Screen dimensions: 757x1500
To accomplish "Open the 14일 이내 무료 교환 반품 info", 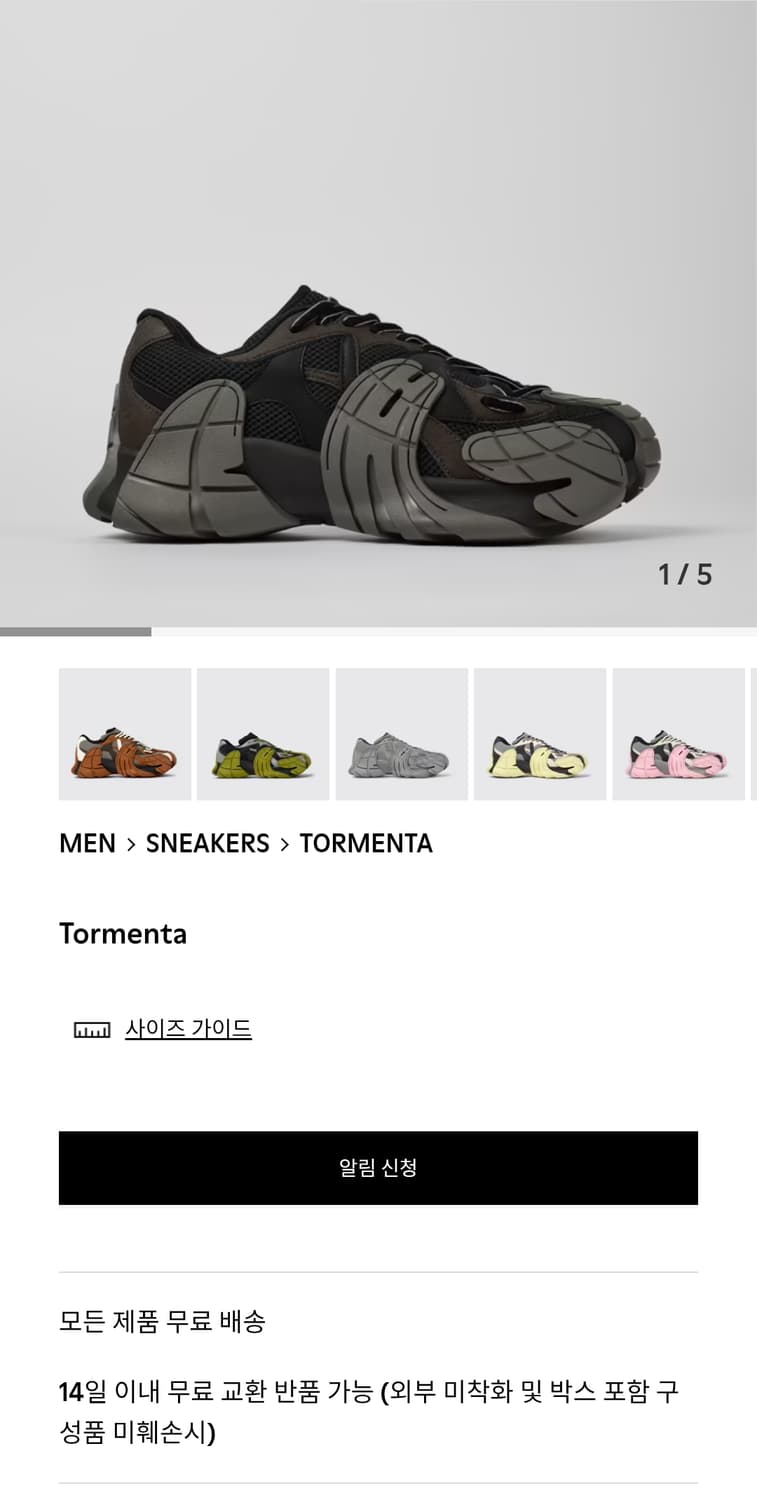I will coord(378,1411).
